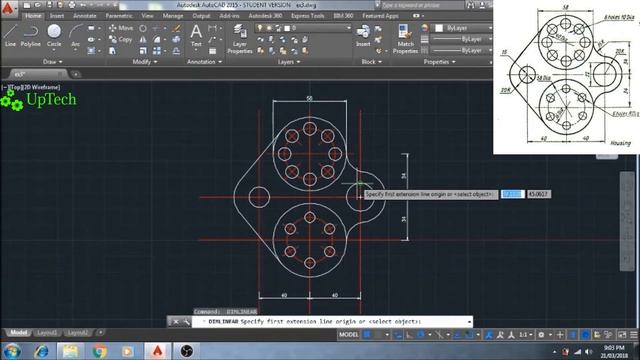Open the Insert ribbon tab
640x360 pixels.
click(57, 16)
